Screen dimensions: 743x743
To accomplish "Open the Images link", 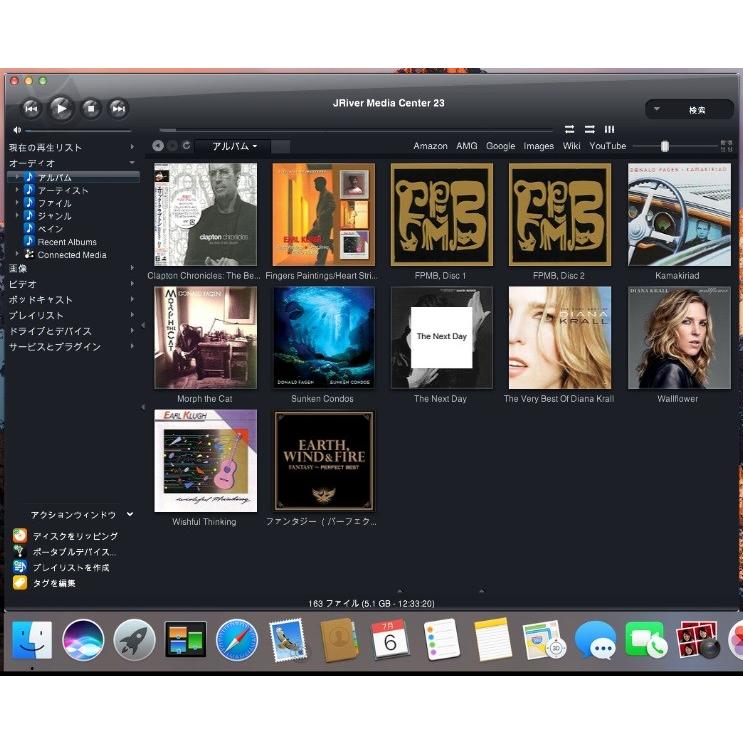I will pos(538,146).
